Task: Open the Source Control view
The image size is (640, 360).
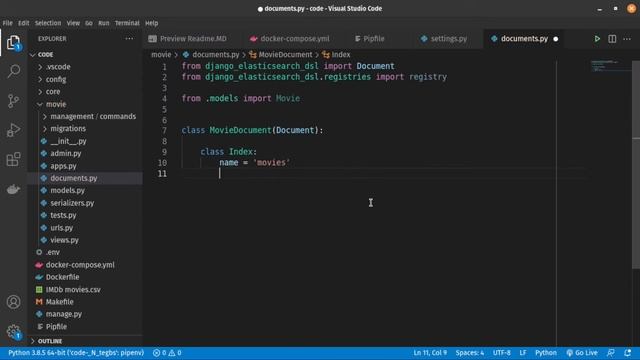Action: pos(13,101)
